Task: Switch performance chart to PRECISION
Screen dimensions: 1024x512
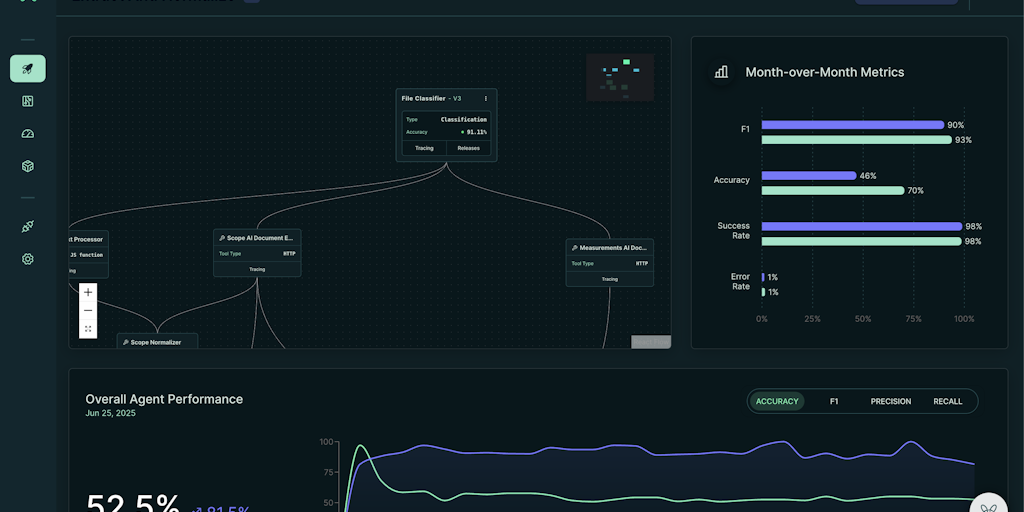Action: 890,401
